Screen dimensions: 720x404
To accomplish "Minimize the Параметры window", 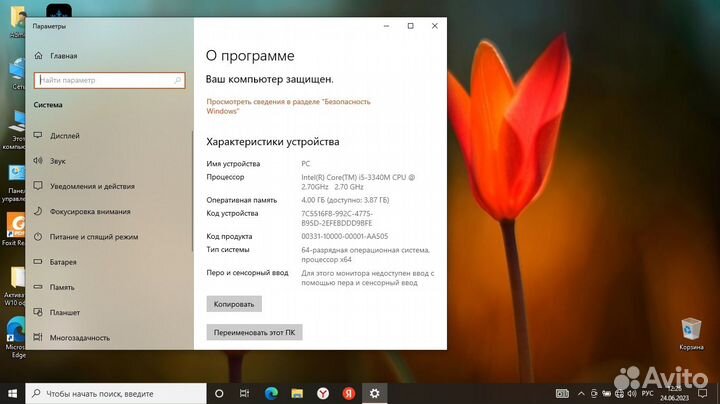I will coord(387,26).
